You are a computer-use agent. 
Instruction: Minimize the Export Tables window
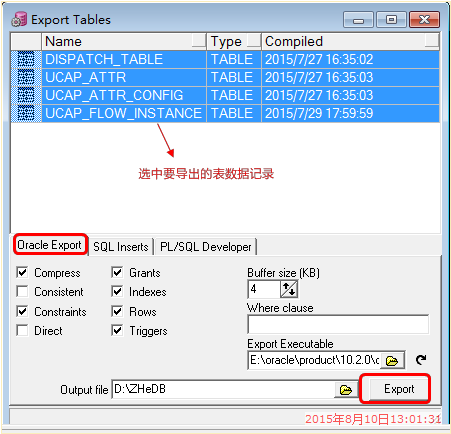[x=358, y=20]
